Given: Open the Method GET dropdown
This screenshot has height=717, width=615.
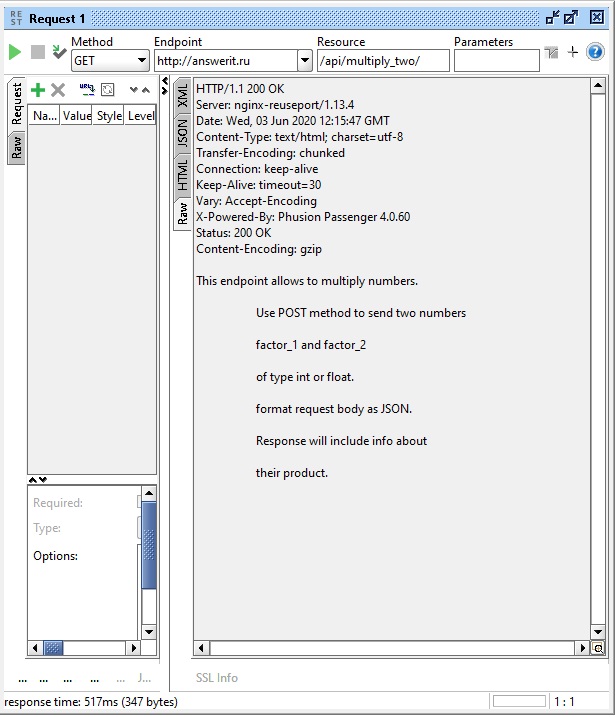Looking at the screenshot, I should click(110, 61).
